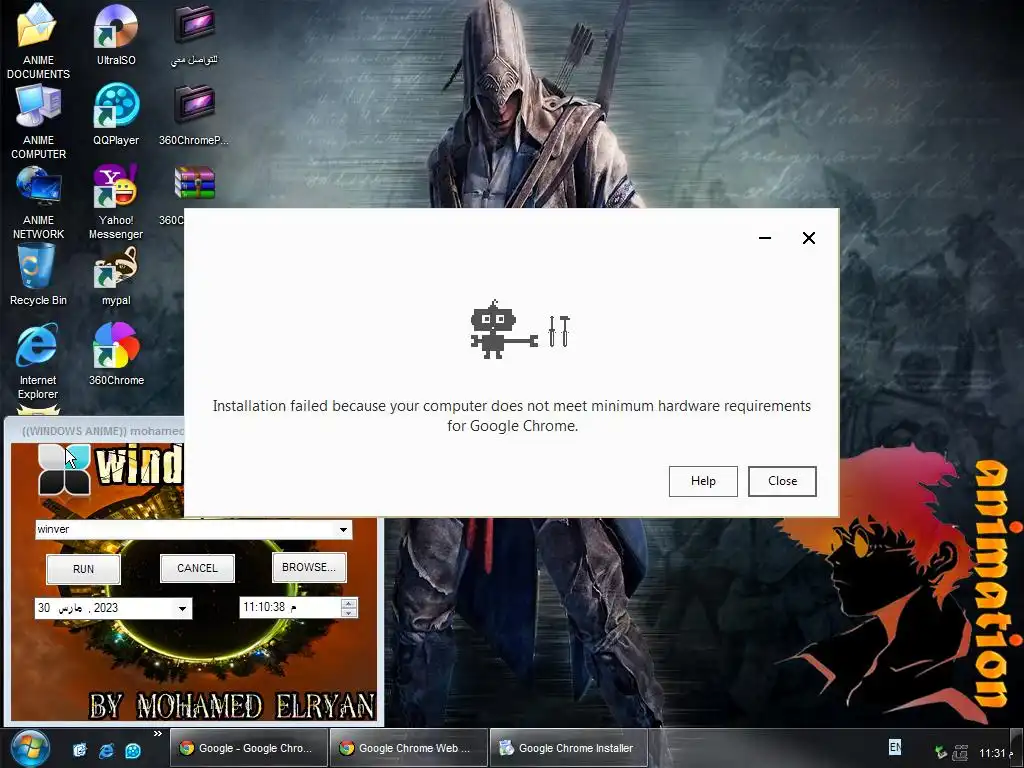This screenshot has height=768, width=1024.
Task: Open the Arabic-named folder on the desktop
Action: click(x=194, y=35)
